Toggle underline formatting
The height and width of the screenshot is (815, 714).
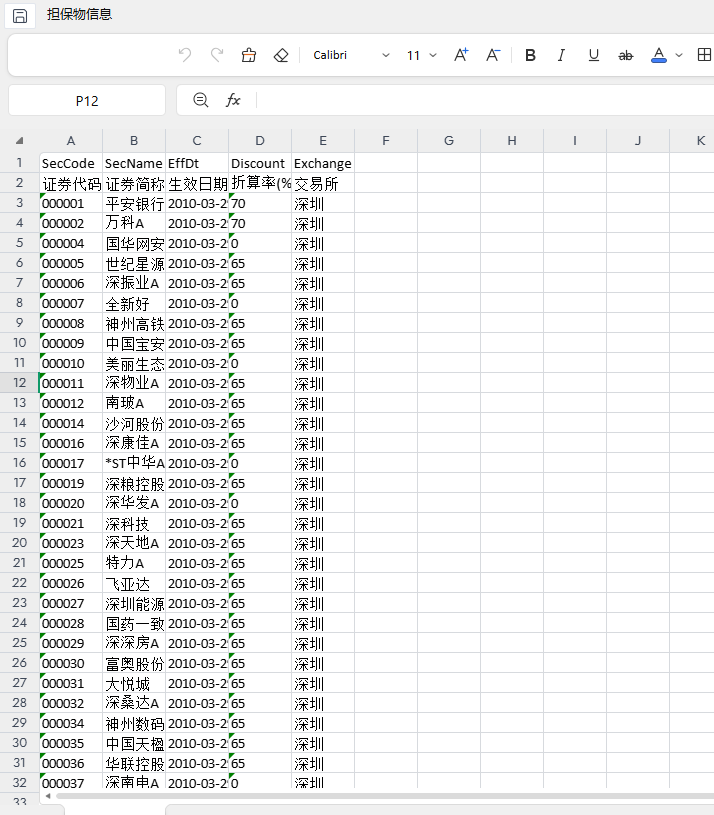(x=593, y=55)
